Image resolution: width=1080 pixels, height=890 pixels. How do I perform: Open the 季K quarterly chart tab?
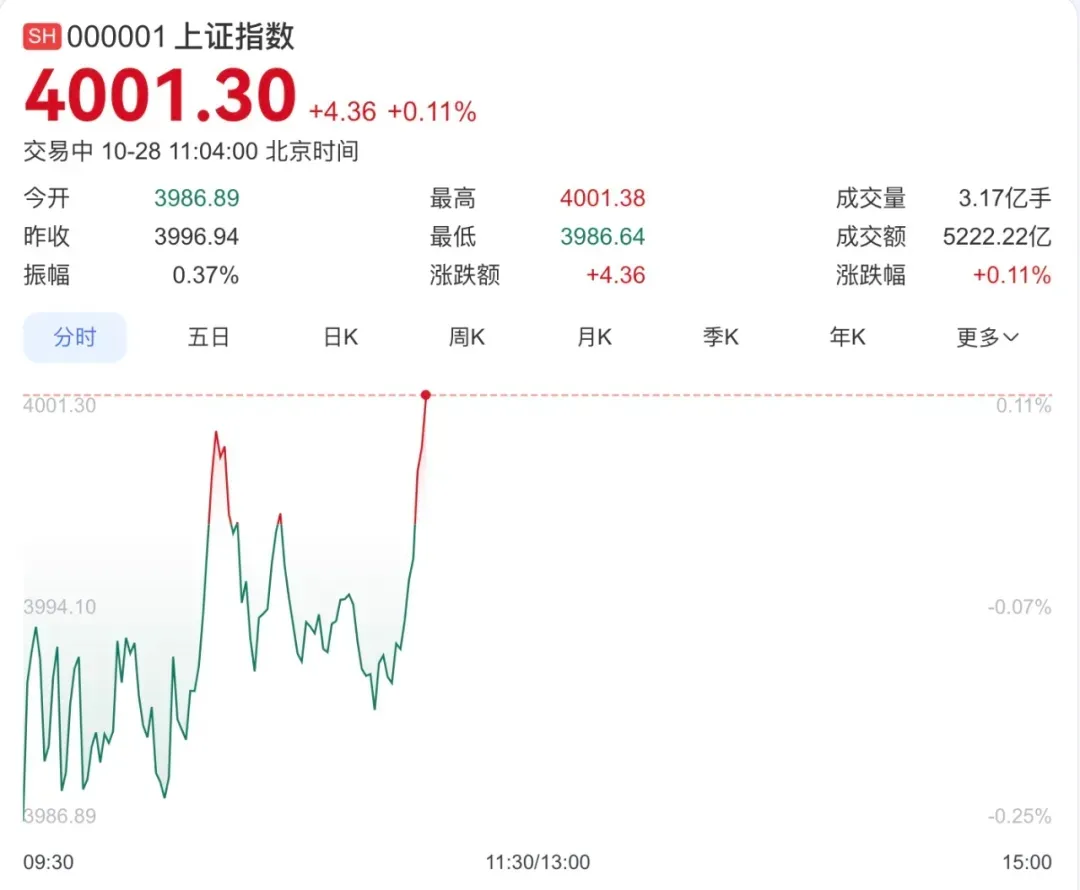[720, 338]
